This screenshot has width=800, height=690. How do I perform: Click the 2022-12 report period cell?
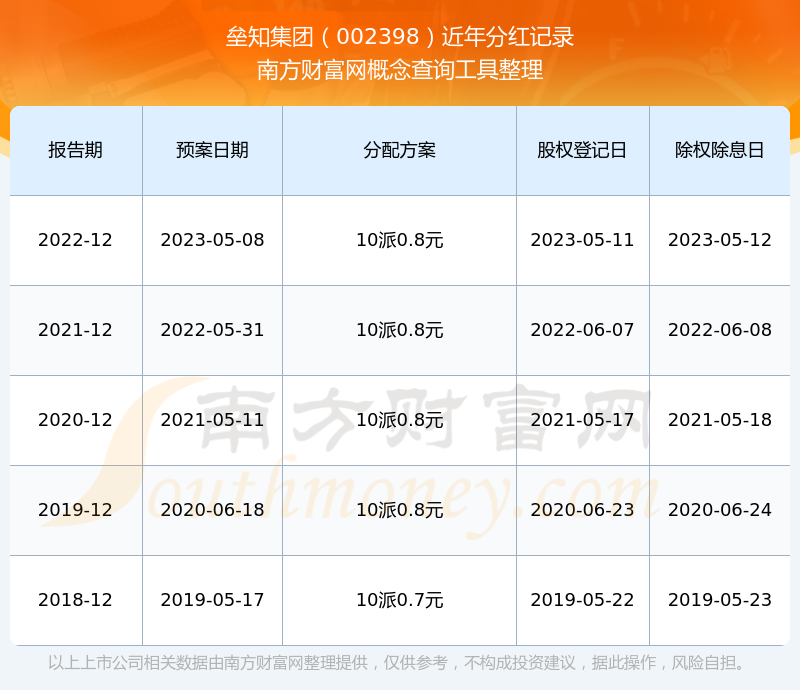tap(76, 240)
